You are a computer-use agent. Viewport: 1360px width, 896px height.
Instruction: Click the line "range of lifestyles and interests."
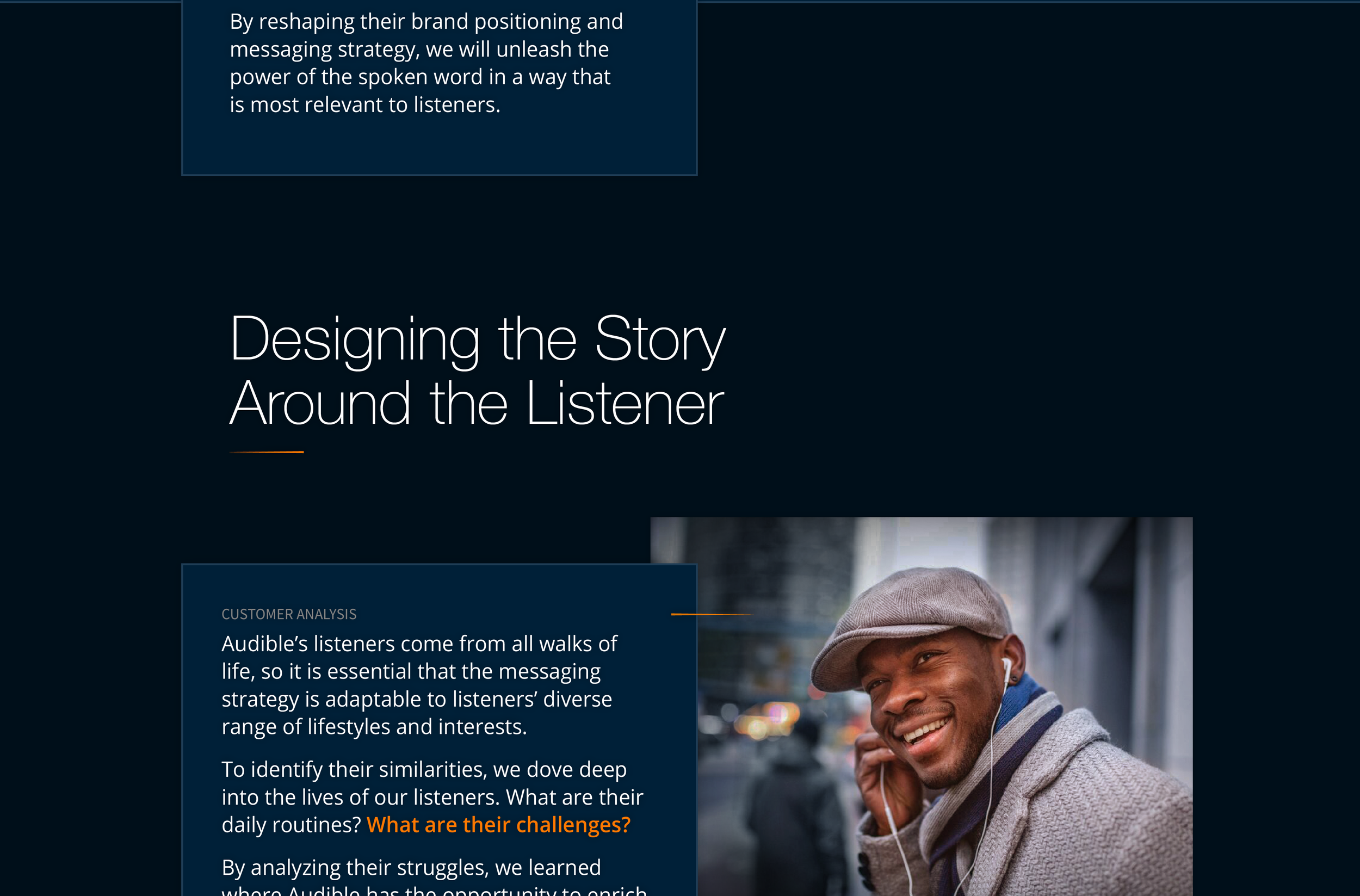(374, 727)
